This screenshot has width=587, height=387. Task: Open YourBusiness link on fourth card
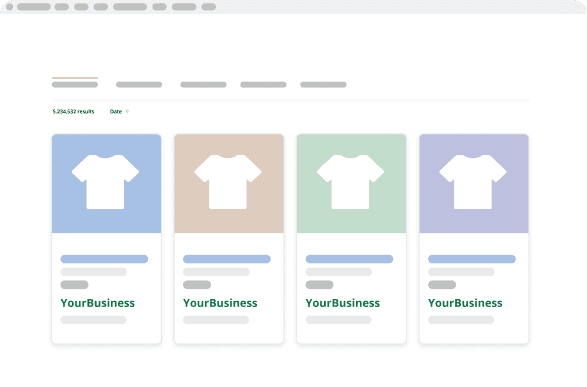pos(465,303)
